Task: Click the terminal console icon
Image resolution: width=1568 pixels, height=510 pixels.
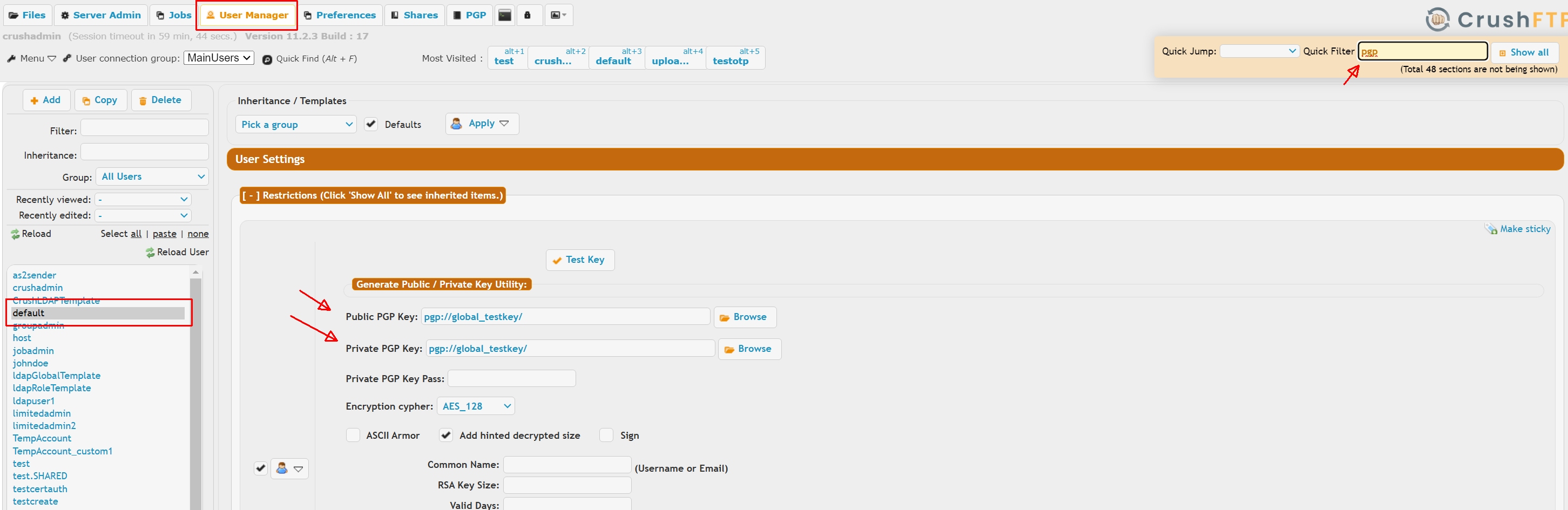Action: pos(505,15)
